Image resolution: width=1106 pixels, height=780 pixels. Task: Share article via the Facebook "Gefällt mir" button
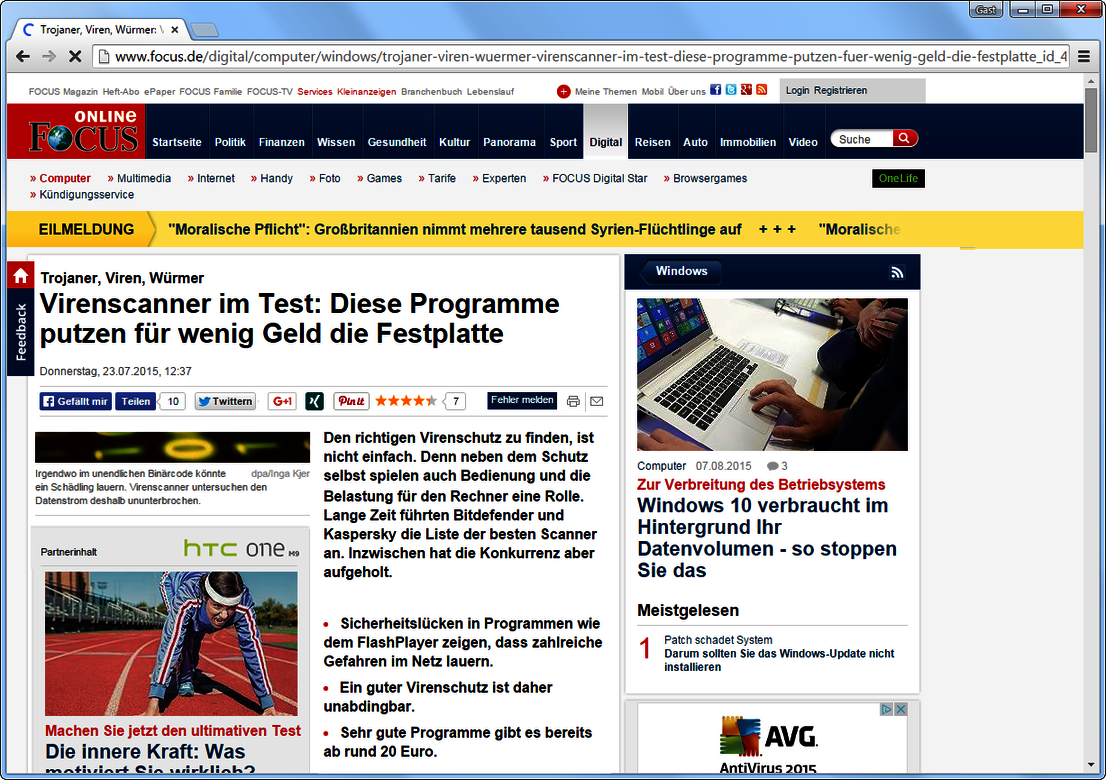[74, 401]
